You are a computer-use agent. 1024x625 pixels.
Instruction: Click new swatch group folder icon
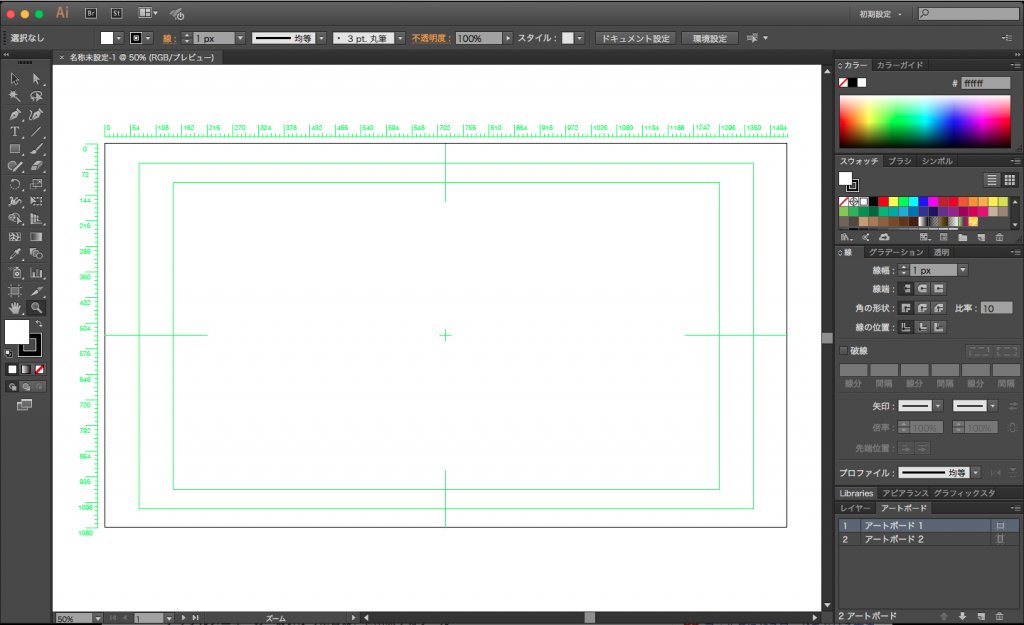point(963,237)
